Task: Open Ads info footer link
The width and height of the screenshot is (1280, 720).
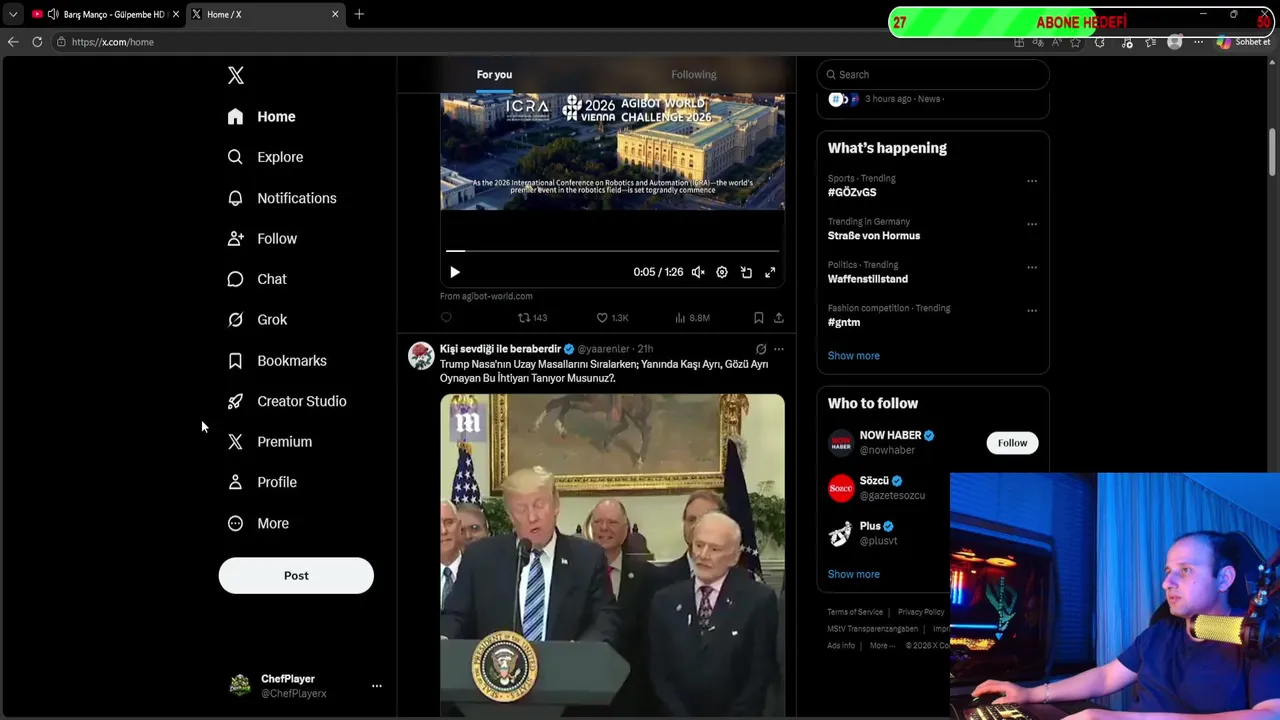Action: point(841,646)
